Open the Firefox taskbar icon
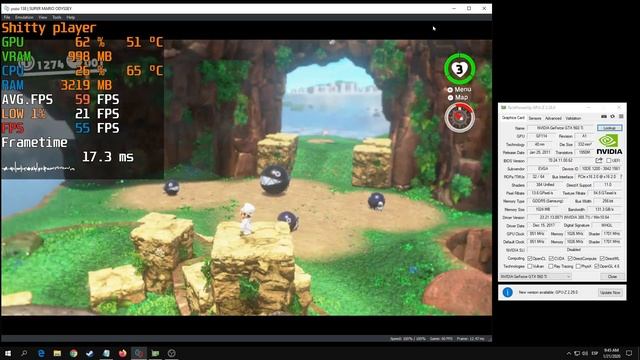 click(122, 353)
